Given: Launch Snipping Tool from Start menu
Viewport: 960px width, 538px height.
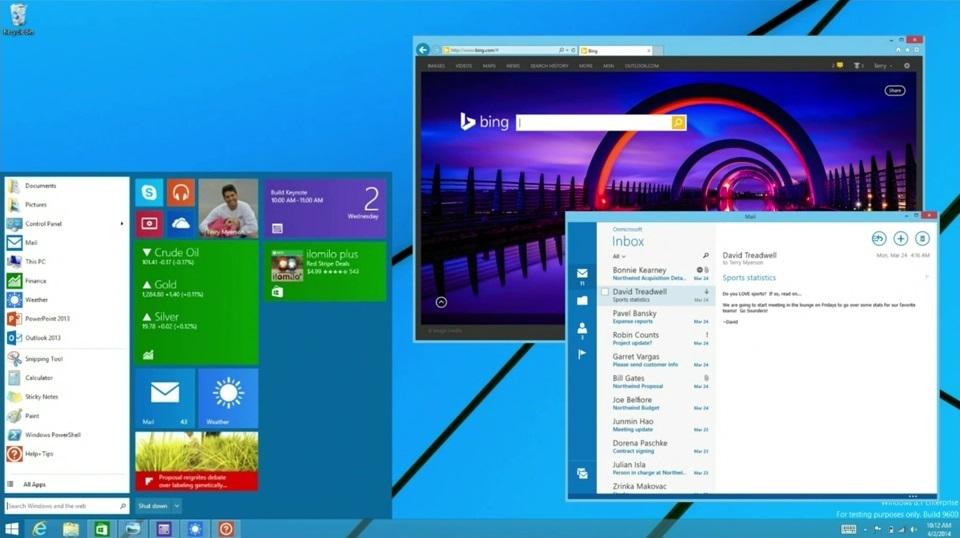Looking at the screenshot, I should pos(44,359).
